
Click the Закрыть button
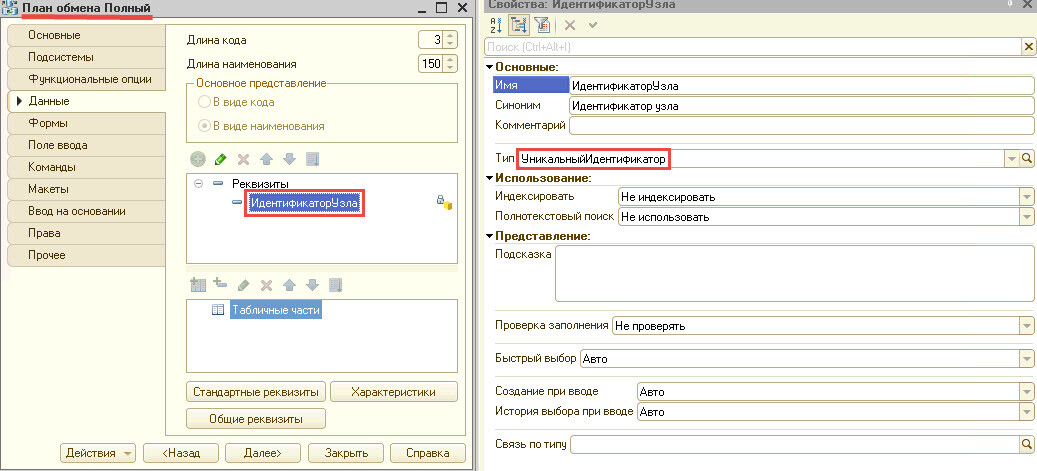[x=346, y=453]
